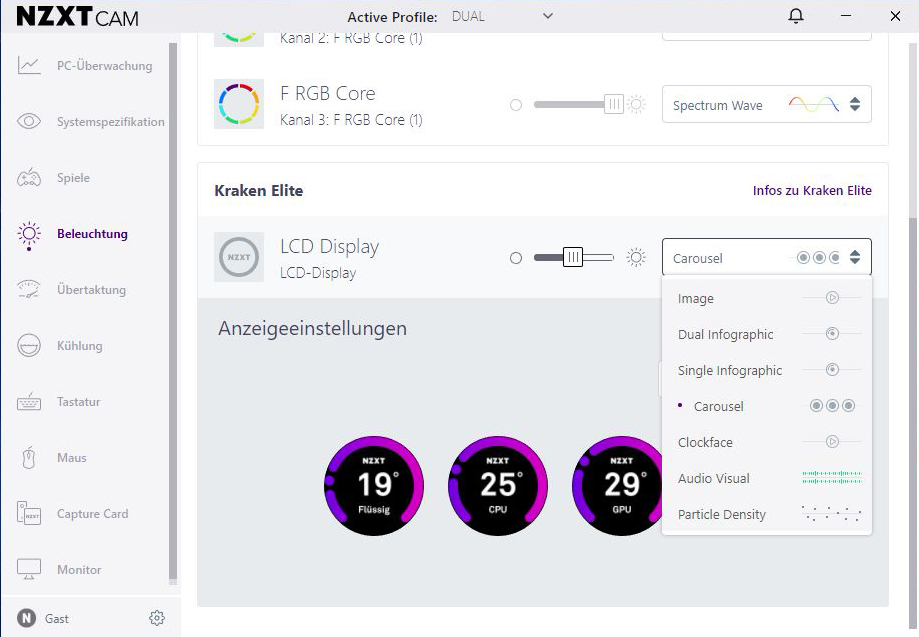Open Infos zu Kraken Elite link
Viewport: 919px width, 637px height.
[812, 191]
